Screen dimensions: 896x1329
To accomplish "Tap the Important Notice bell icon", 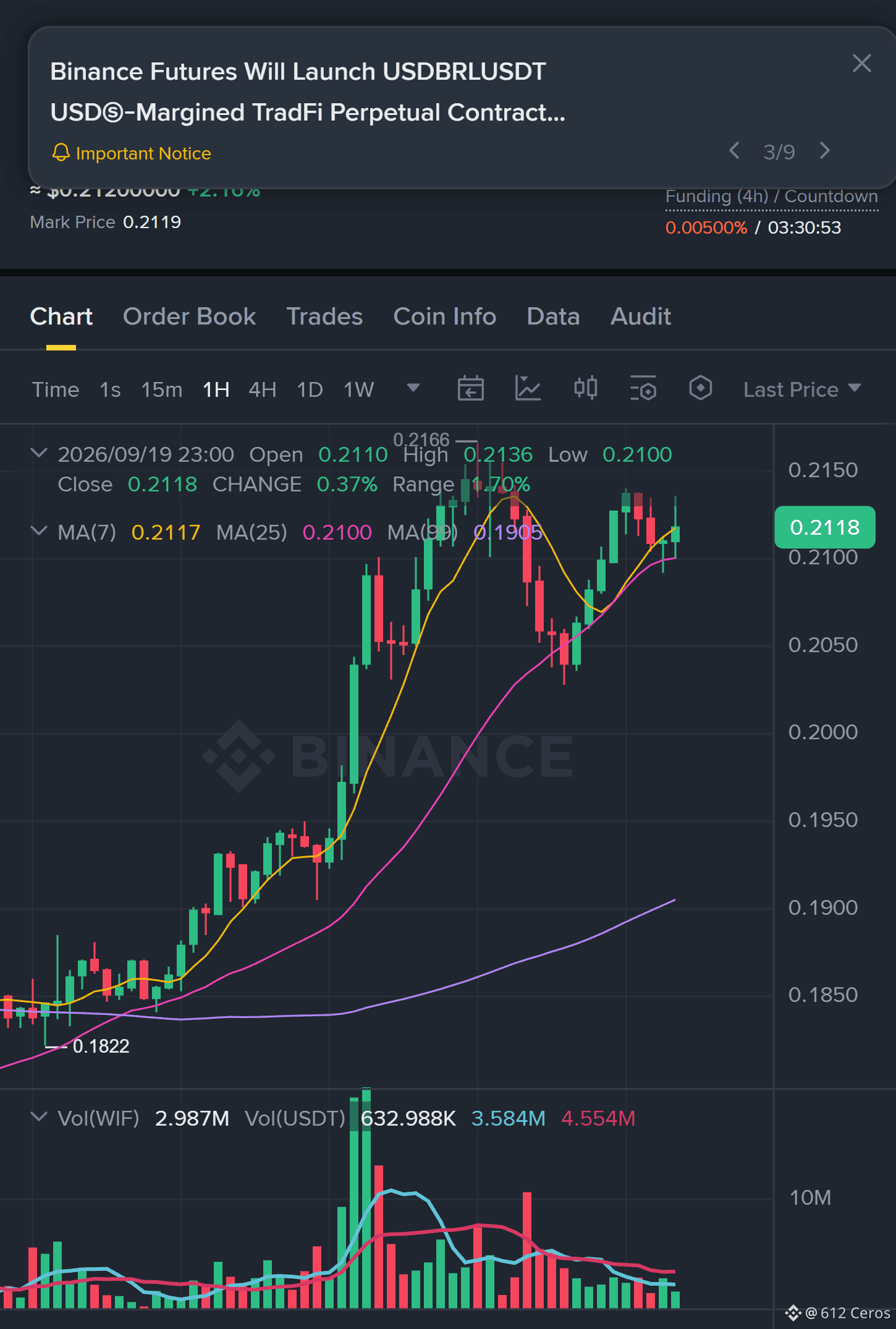I will click(x=61, y=153).
